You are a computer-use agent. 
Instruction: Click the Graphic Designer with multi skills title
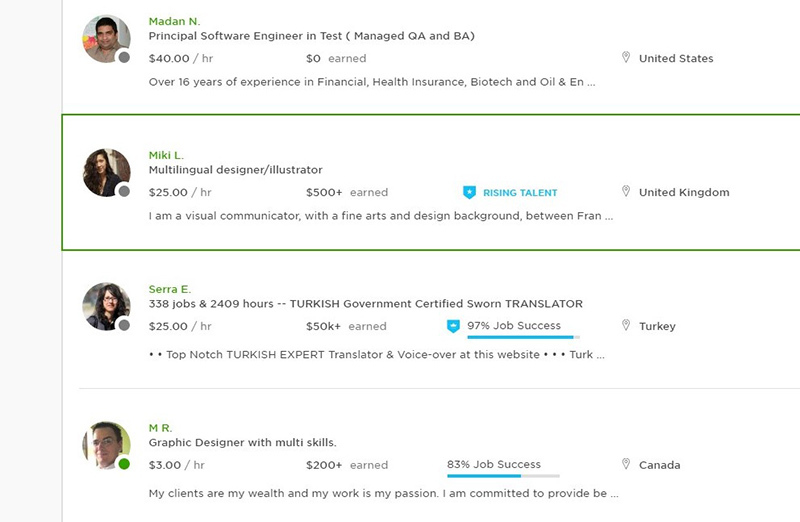pyautogui.click(x=242, y=442)
